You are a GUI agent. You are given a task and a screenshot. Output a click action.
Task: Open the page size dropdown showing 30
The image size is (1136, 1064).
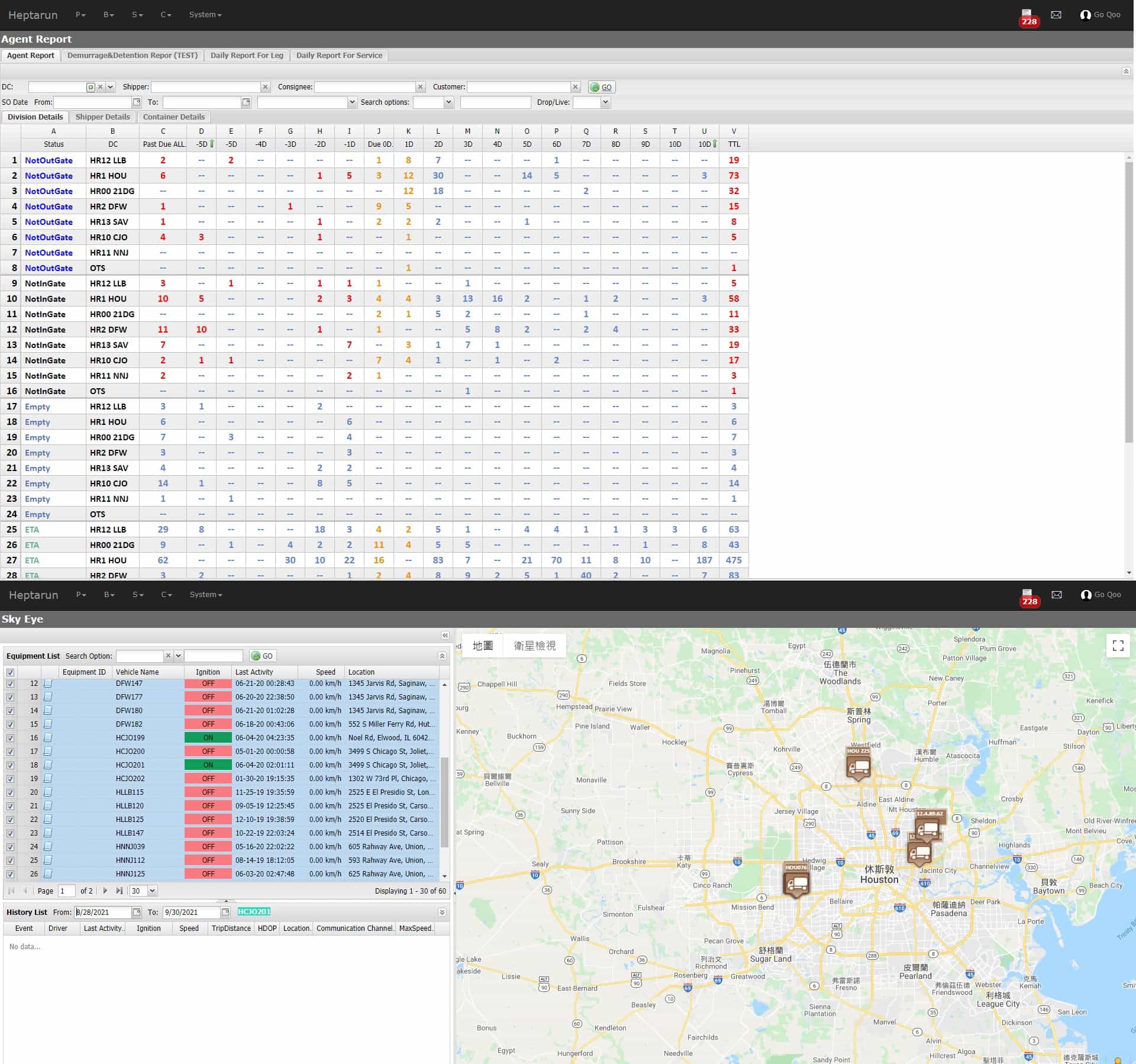[x=152, y=891]
